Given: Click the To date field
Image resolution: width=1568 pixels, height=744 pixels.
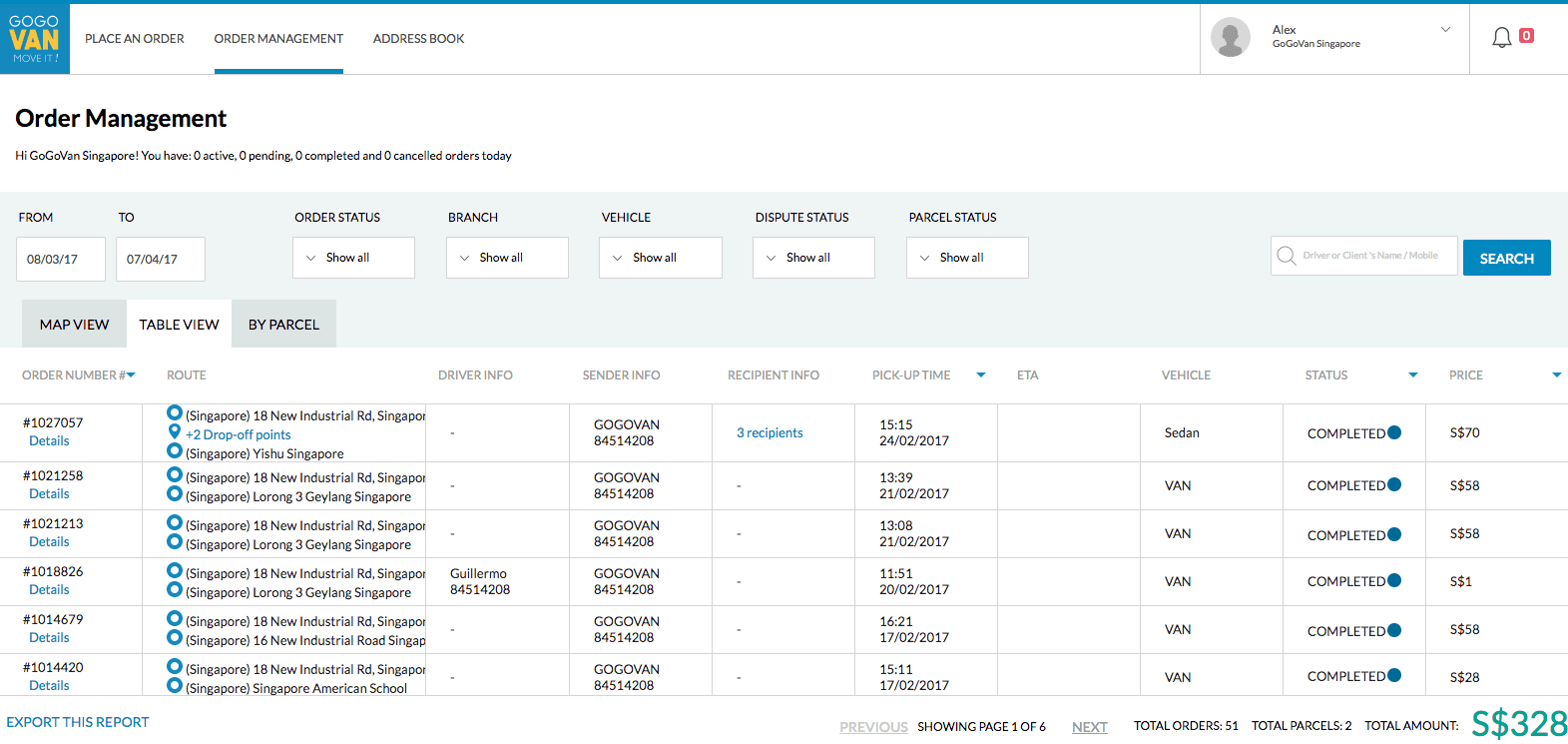Looking at the screenshot, I should 161,259.
